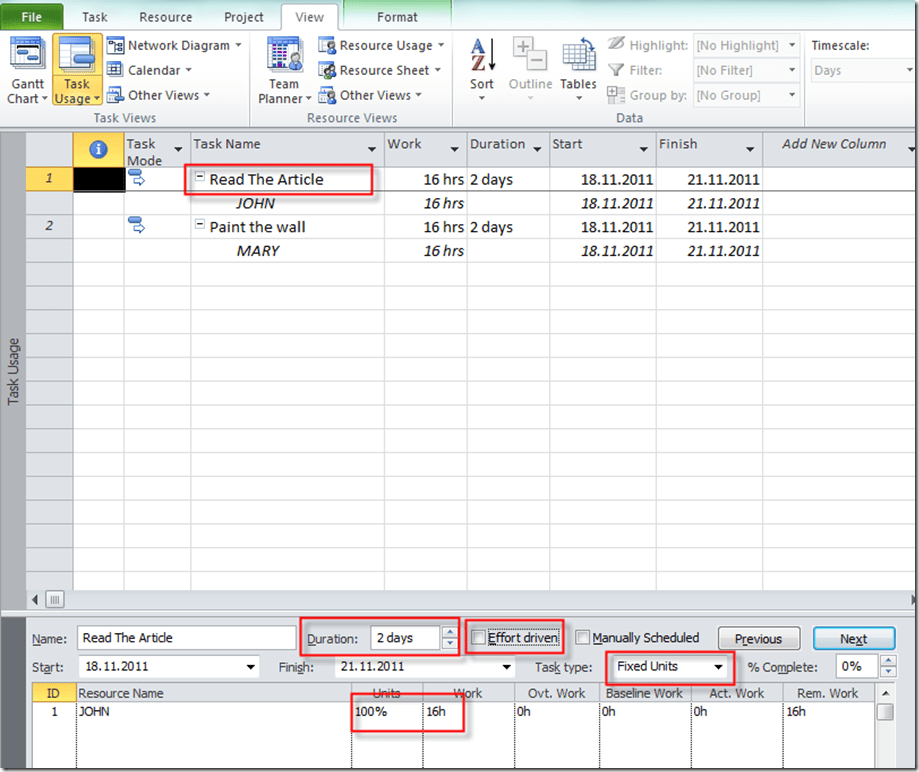This screenshot has height=772, width=919.
Task: Open Resource Usage view
Action: pyautogui.click(x=382, y=45)
